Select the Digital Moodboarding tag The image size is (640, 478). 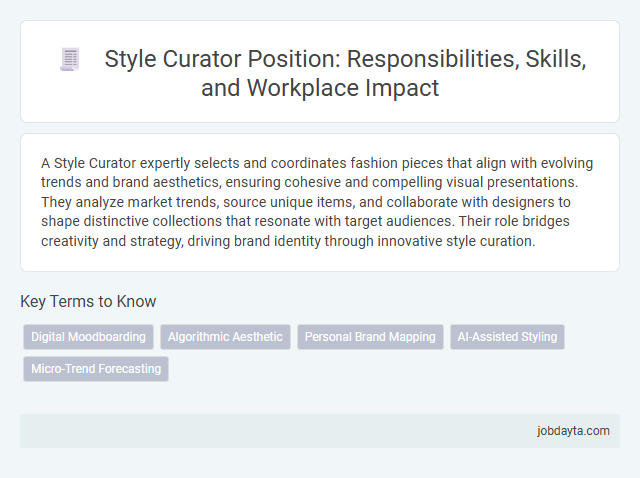88,337
